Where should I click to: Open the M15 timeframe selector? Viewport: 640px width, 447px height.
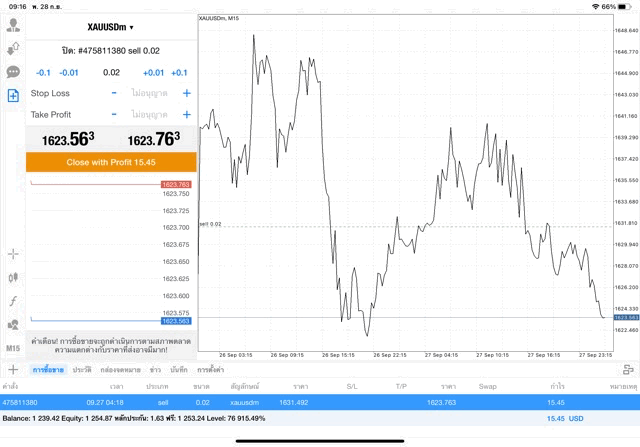pyautogui.click(x=13, y=347)
